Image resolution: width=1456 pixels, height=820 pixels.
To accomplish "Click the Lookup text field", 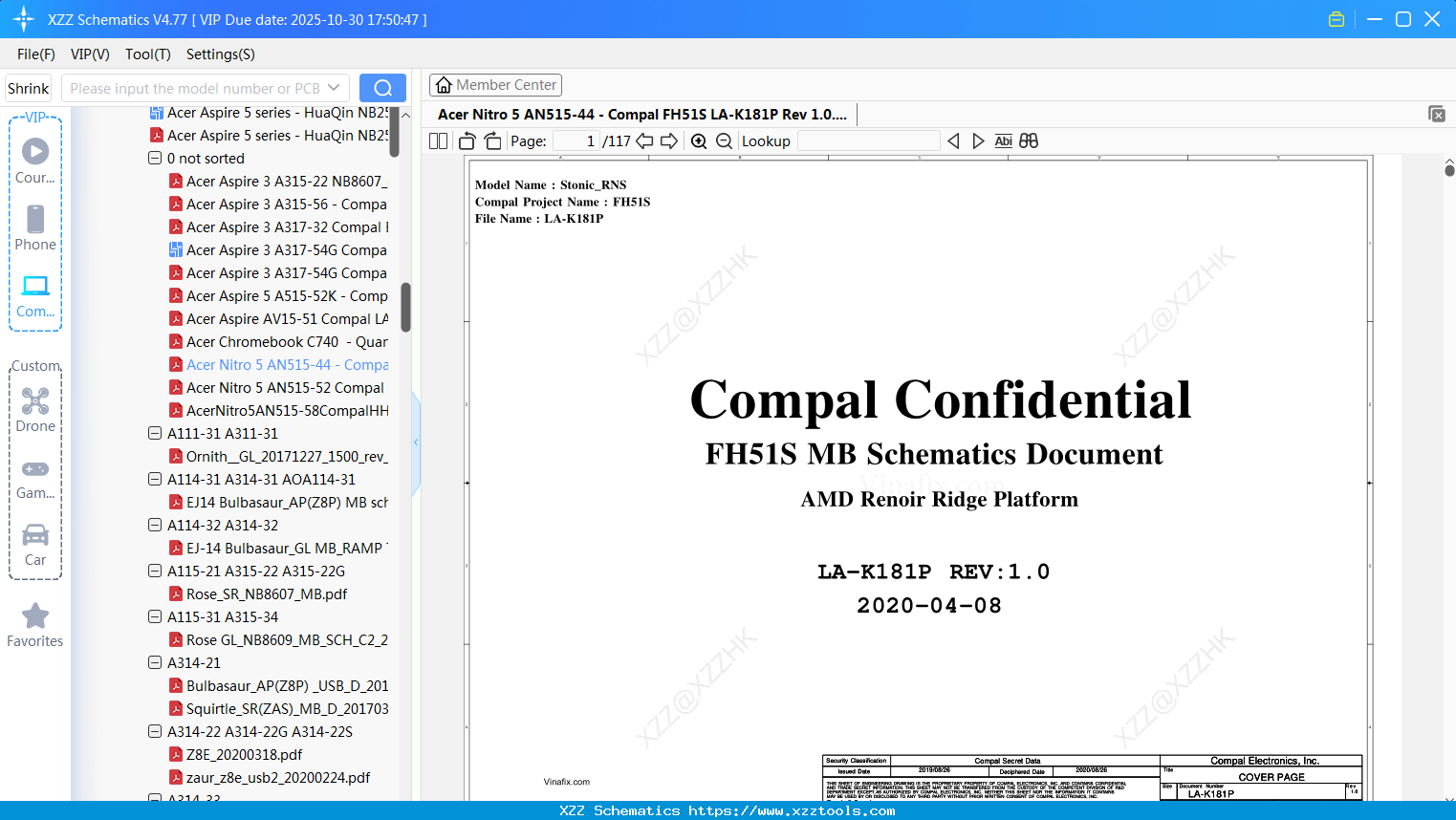I will (868, 141).
